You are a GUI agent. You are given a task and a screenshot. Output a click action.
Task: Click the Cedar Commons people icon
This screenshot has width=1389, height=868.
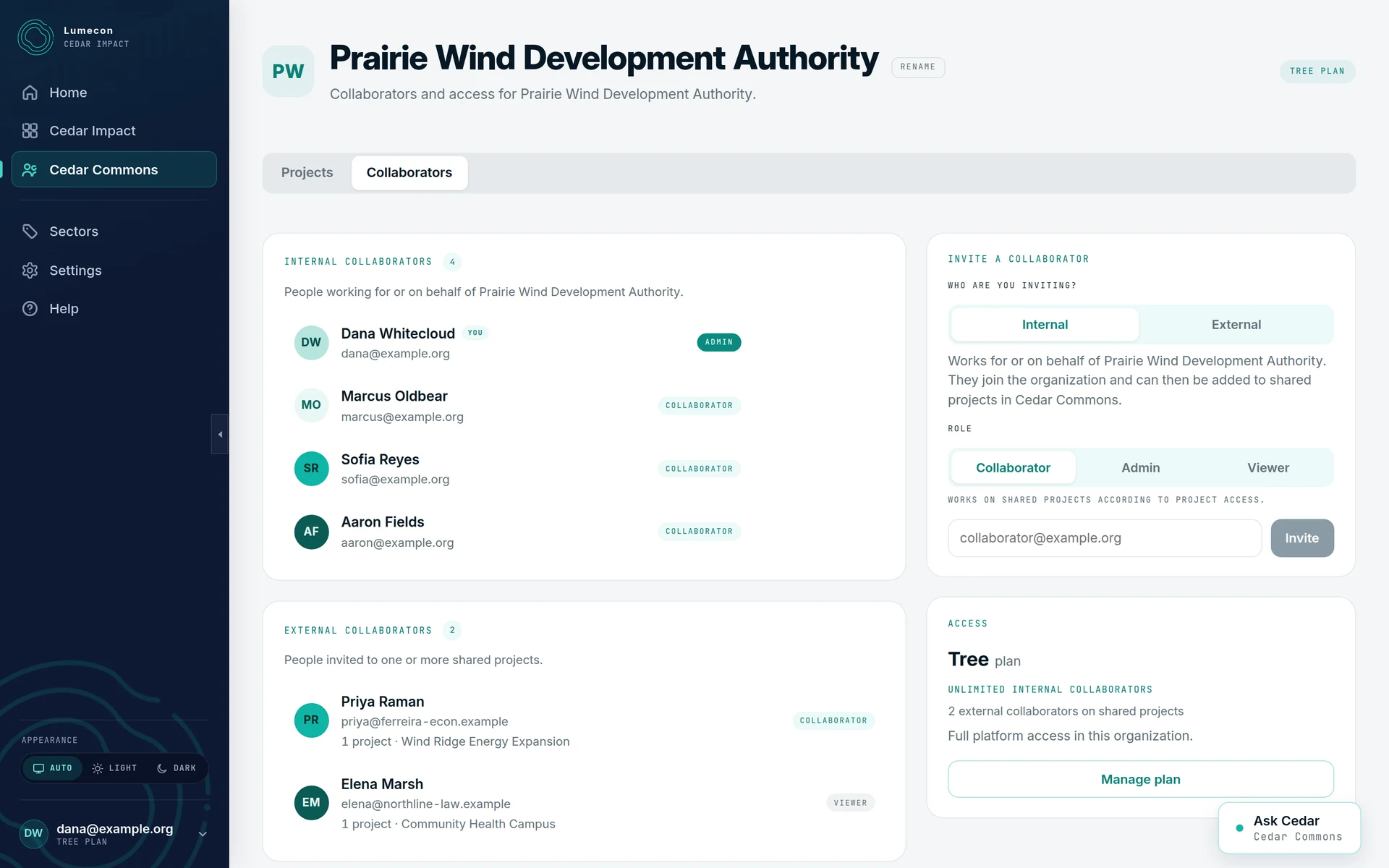[x=30, y=170]
